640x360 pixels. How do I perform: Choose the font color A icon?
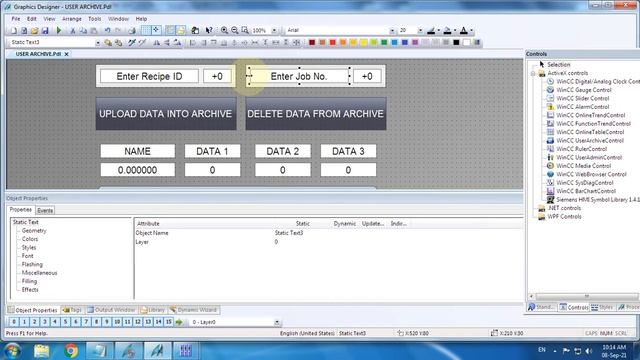[x=464, y=31]
